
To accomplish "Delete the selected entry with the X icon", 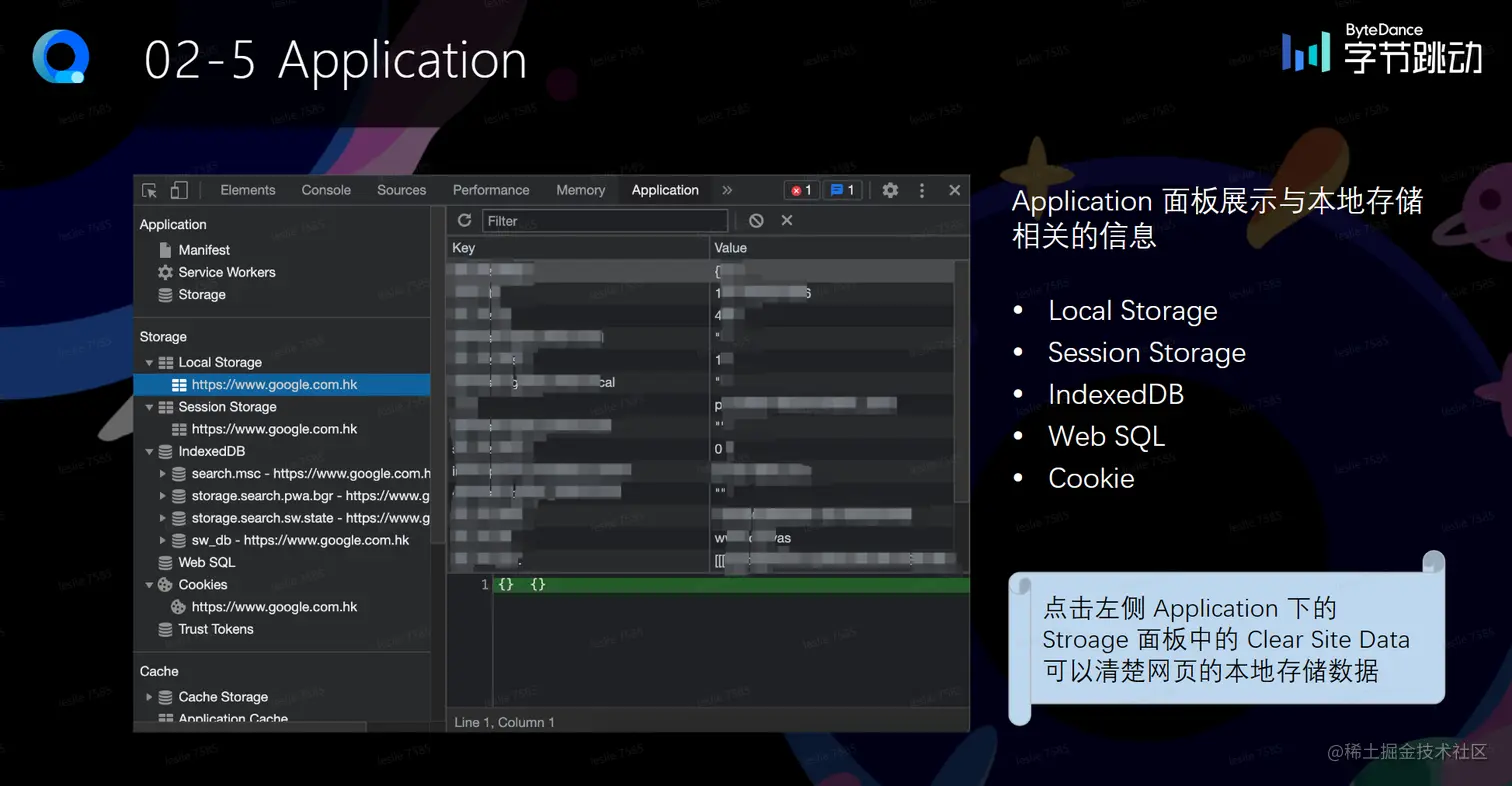I will [x=787, y=220].
